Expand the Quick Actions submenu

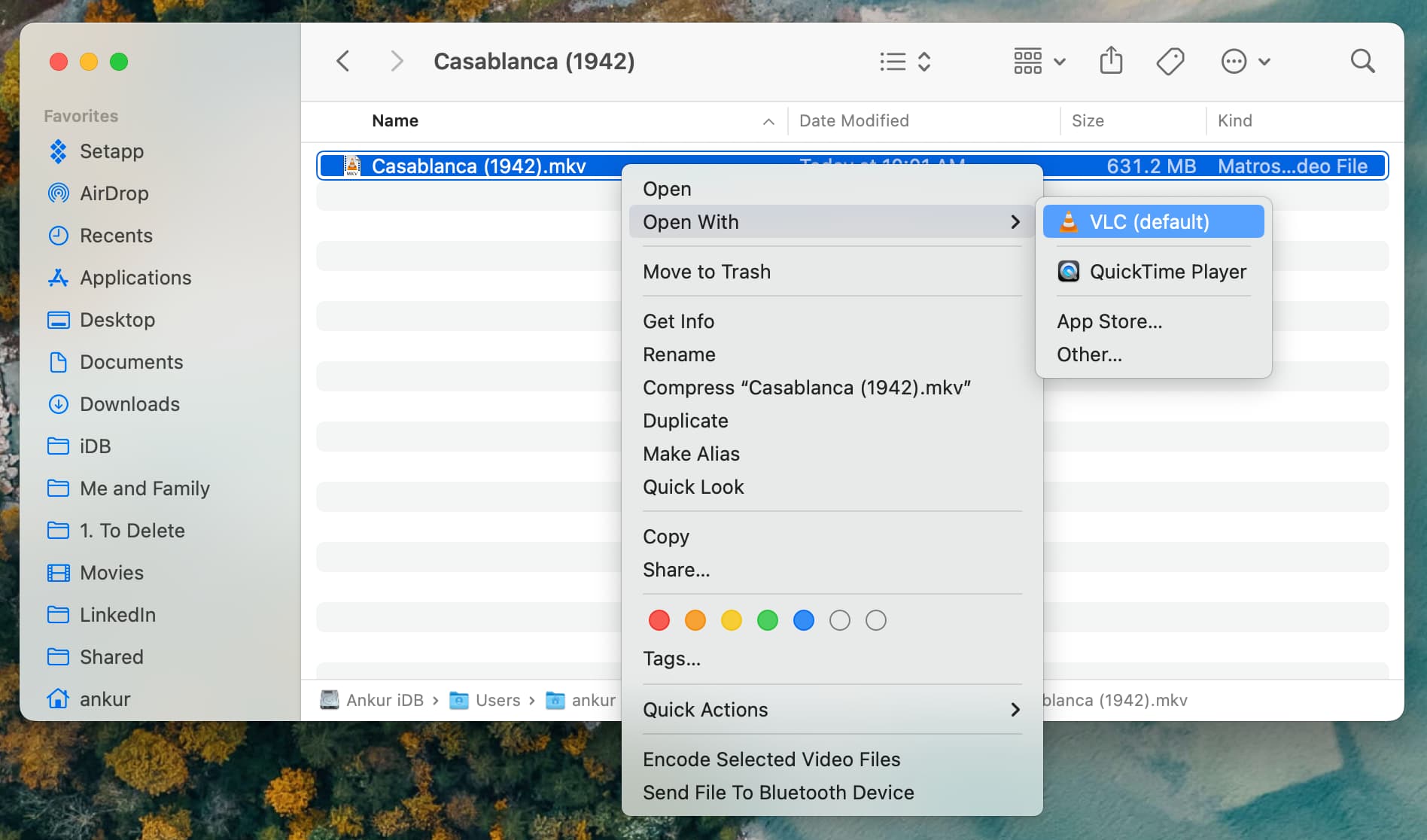click(832, 710)
